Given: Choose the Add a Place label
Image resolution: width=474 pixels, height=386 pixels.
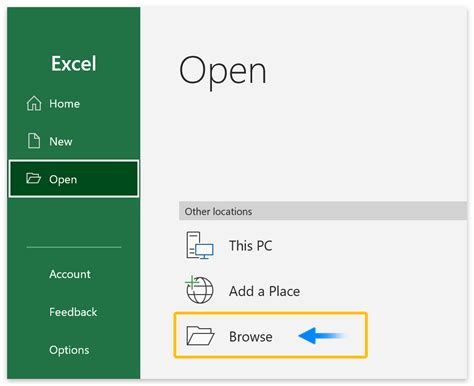Looking at the screenshot, I should (264, 291).
